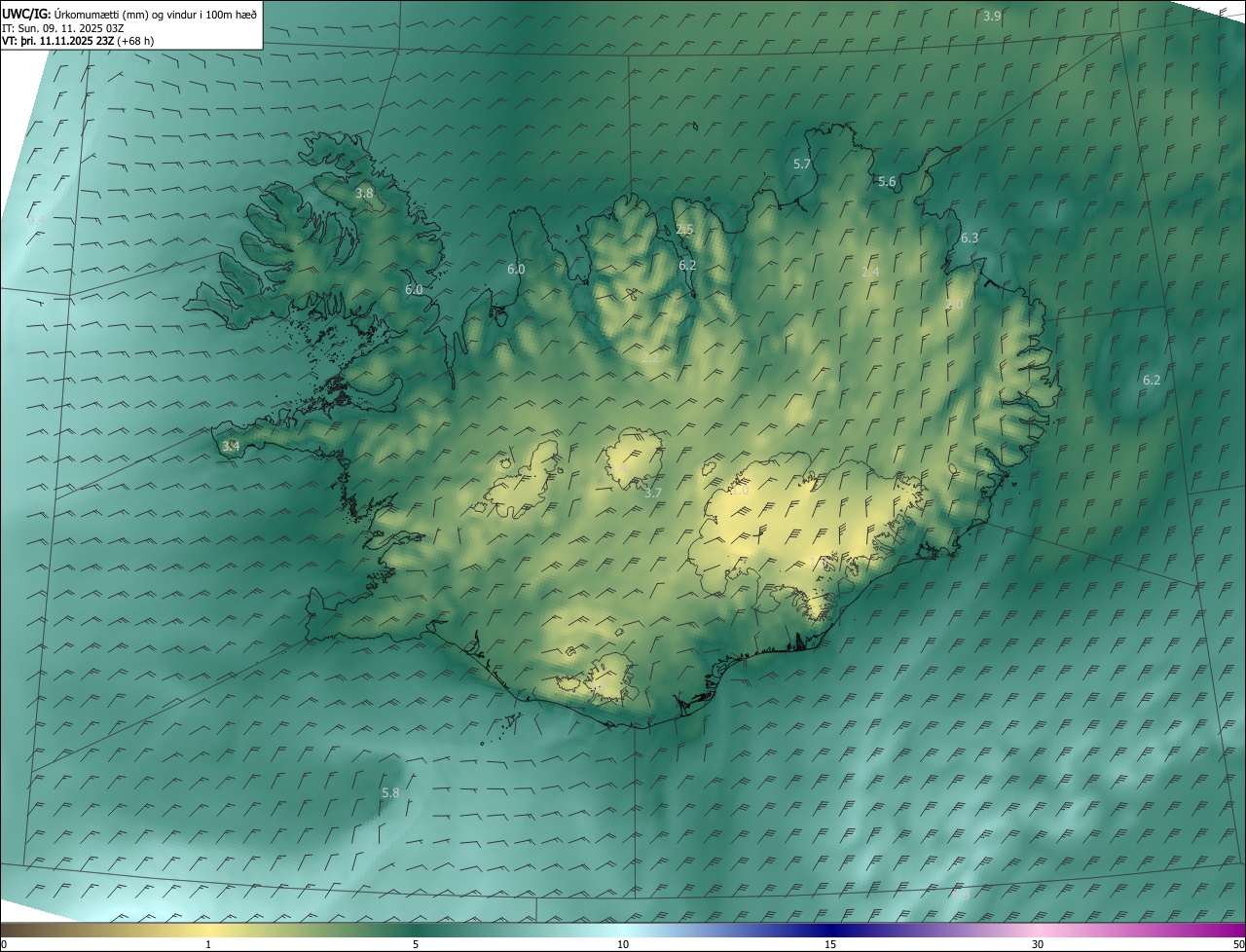Select the faint 9.4 value label
The width and height of the screenshot is (1246, 952).
coord(37,221)
